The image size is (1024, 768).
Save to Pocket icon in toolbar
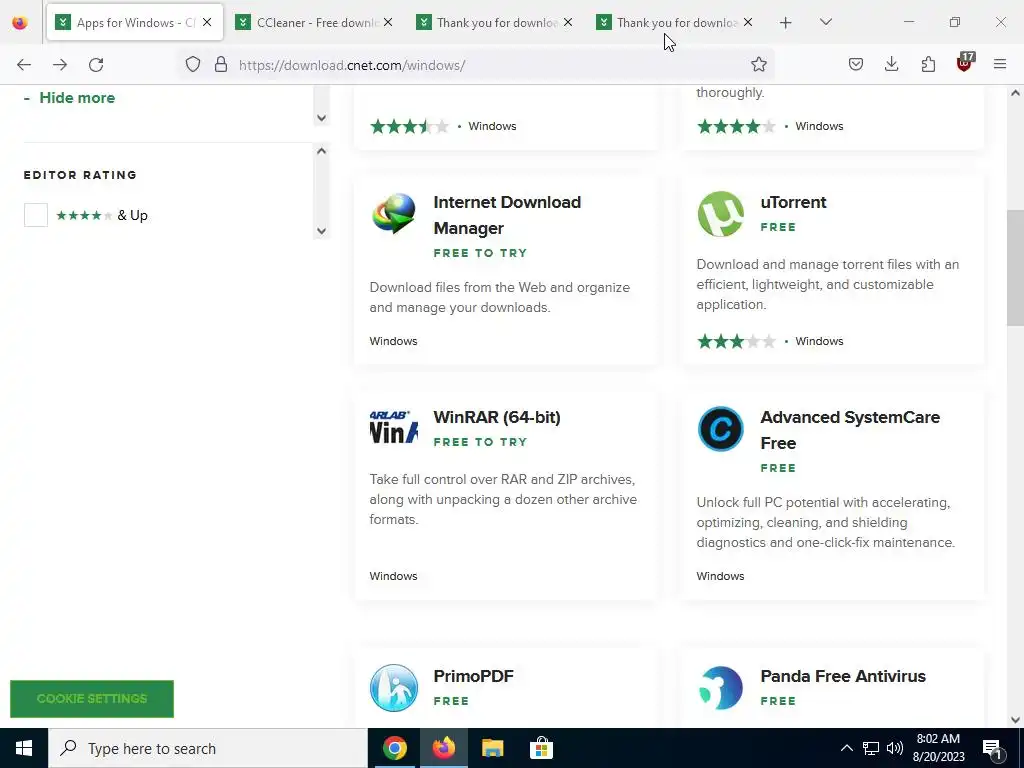pyautogui.click(x=856, y=64)
